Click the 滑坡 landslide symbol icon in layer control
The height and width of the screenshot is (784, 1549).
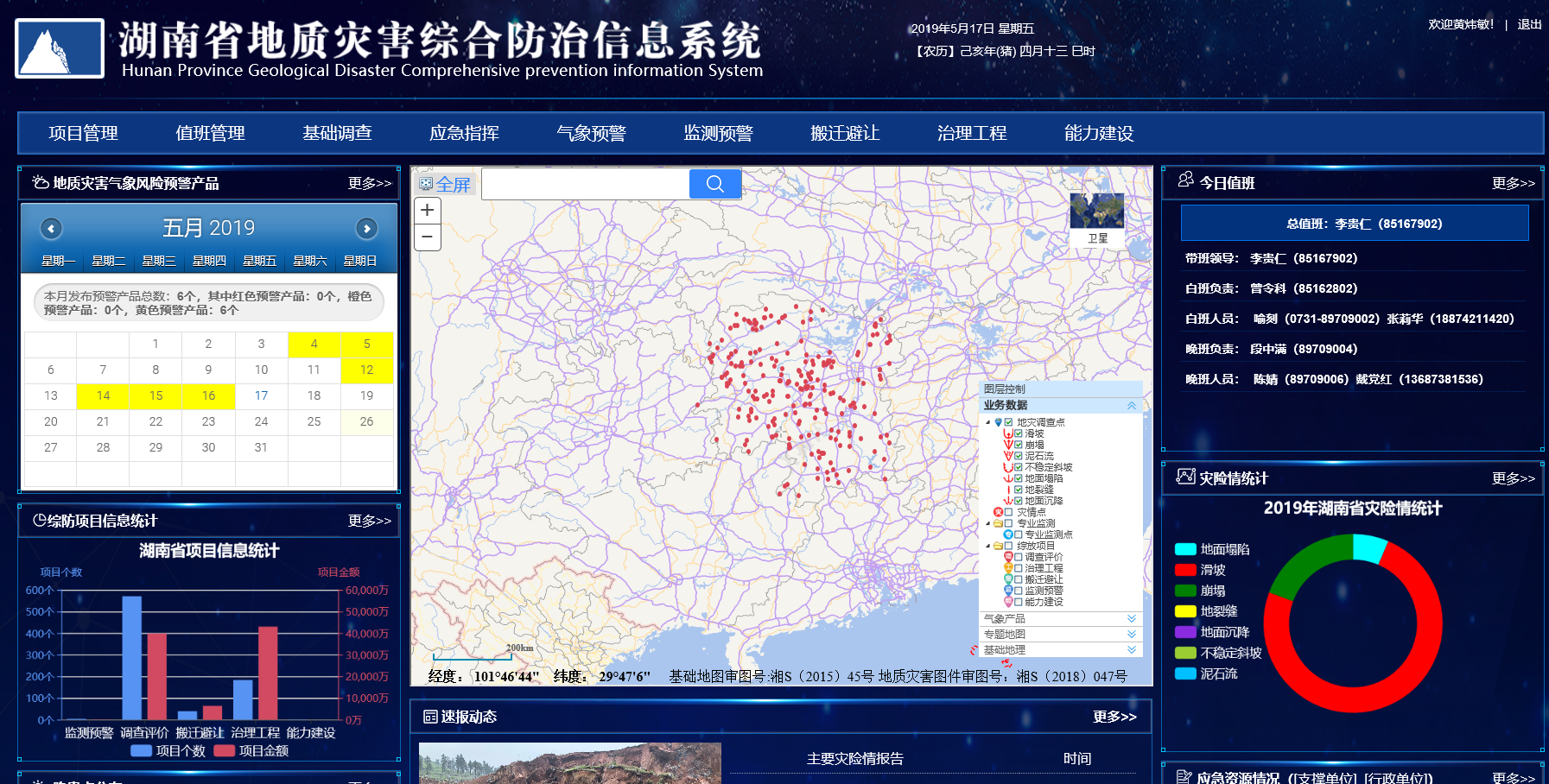(x=1008, y=433)
